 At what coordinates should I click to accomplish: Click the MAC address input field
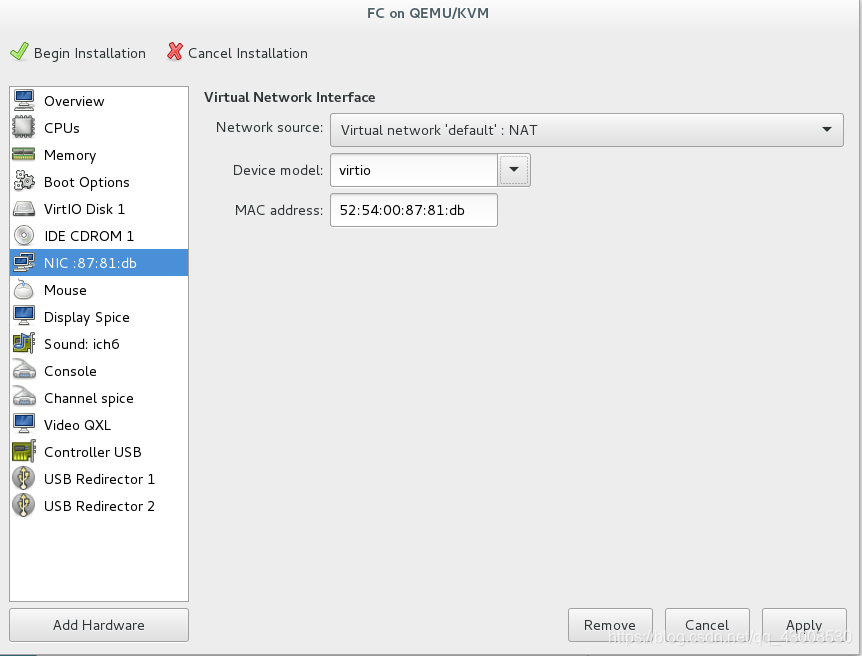click(x=413, y=210)
